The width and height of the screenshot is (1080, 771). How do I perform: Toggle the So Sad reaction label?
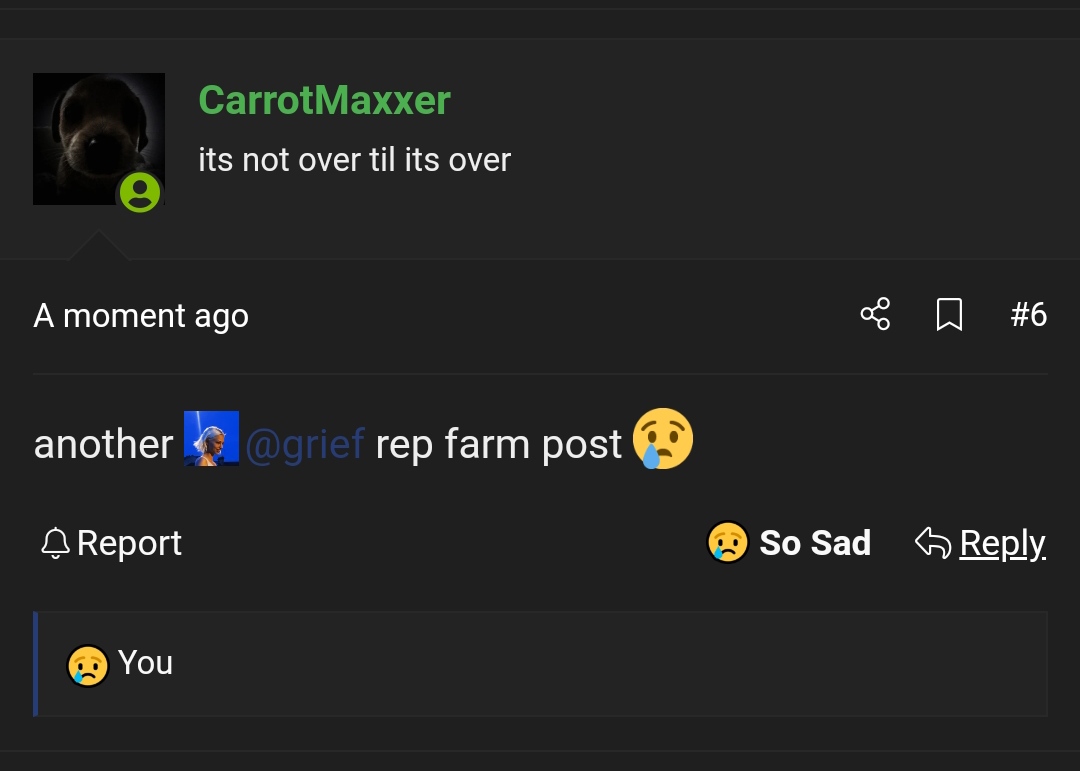click(x=815, y=543)
